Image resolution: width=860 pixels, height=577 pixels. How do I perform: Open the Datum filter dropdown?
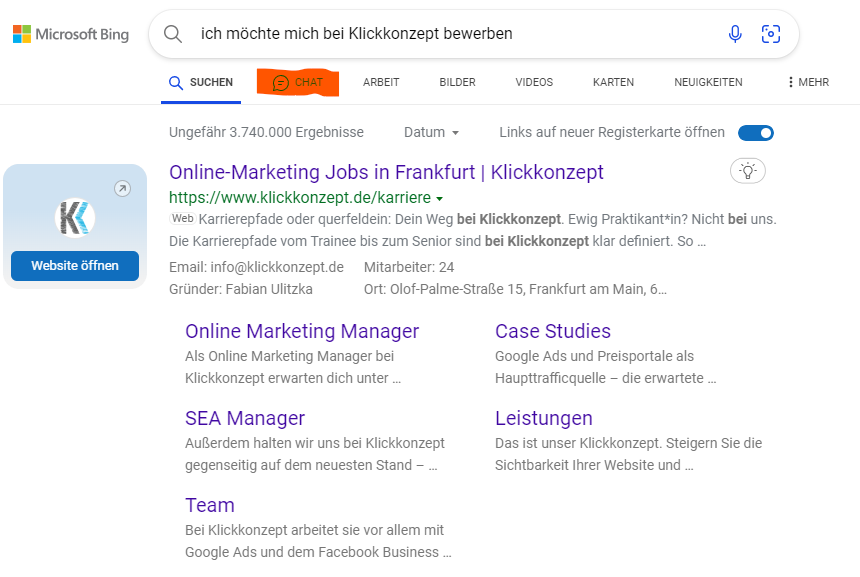click(x=431, y=132)
